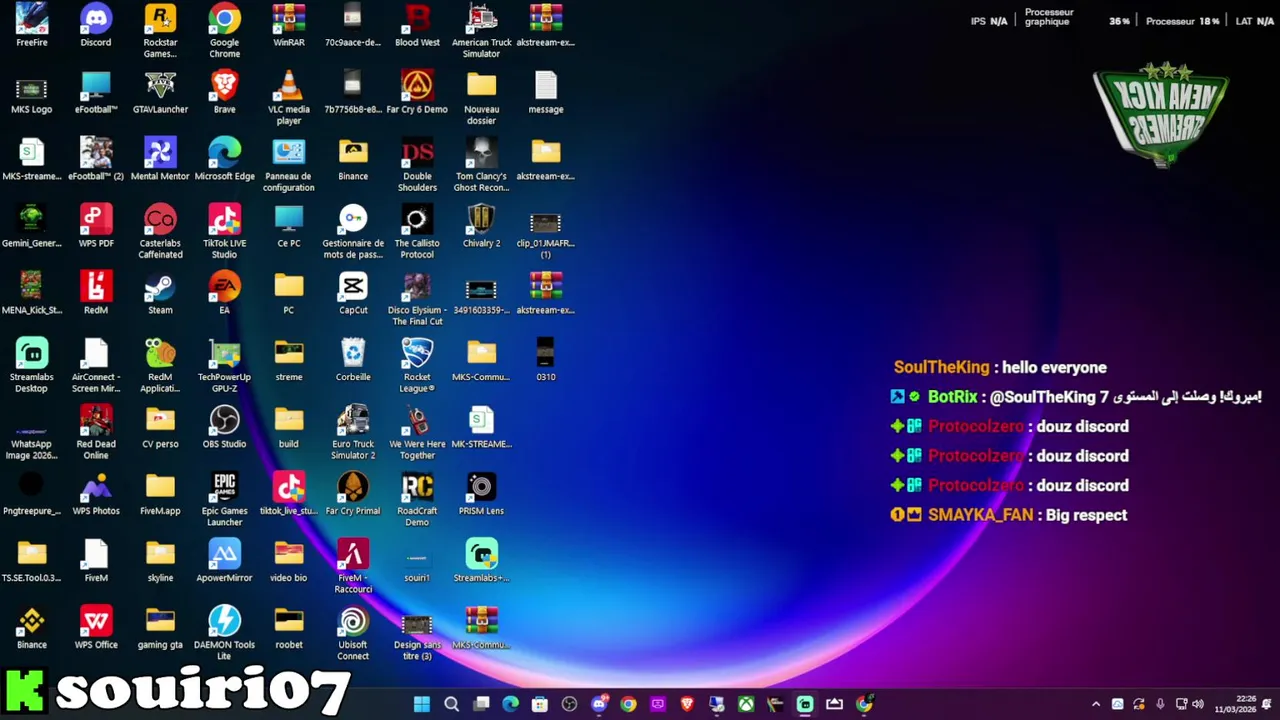Open Red Dead Online shortcut
The height and width of the screenshot is (720, 1280).
(x=96, y=433)
